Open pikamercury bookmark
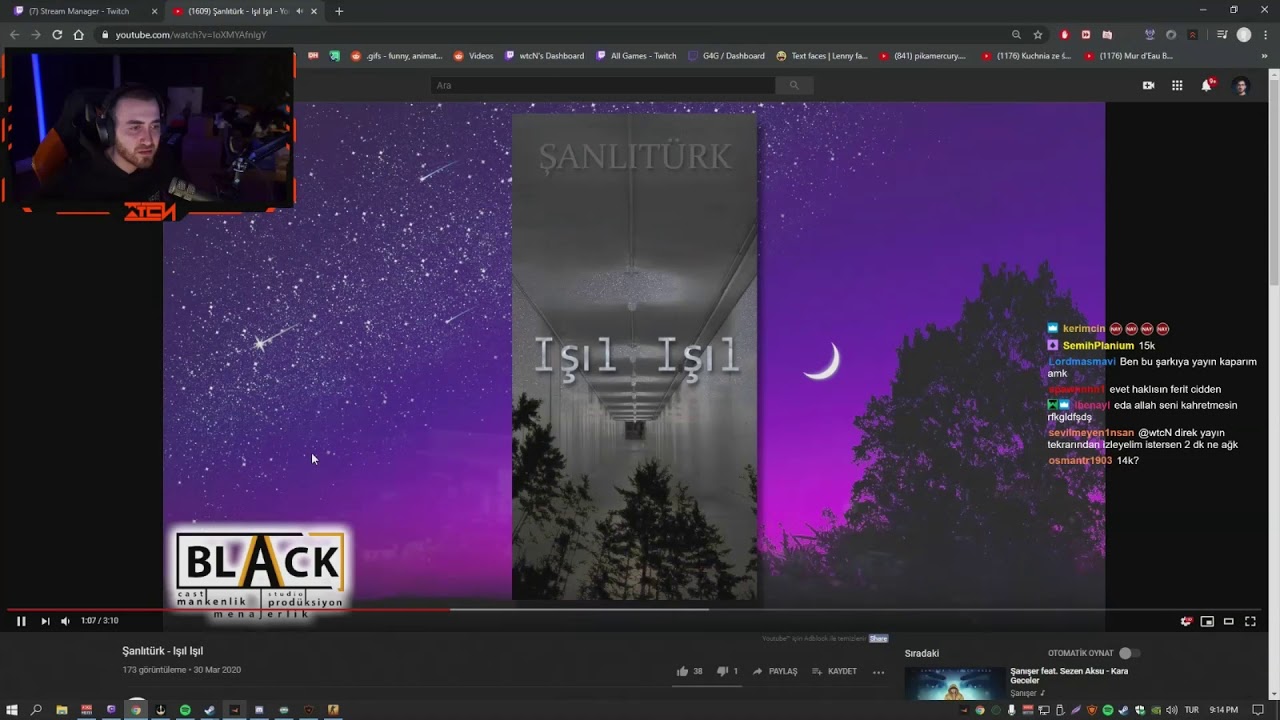This screenshot has width=1280, height=720. pos(923,56)
